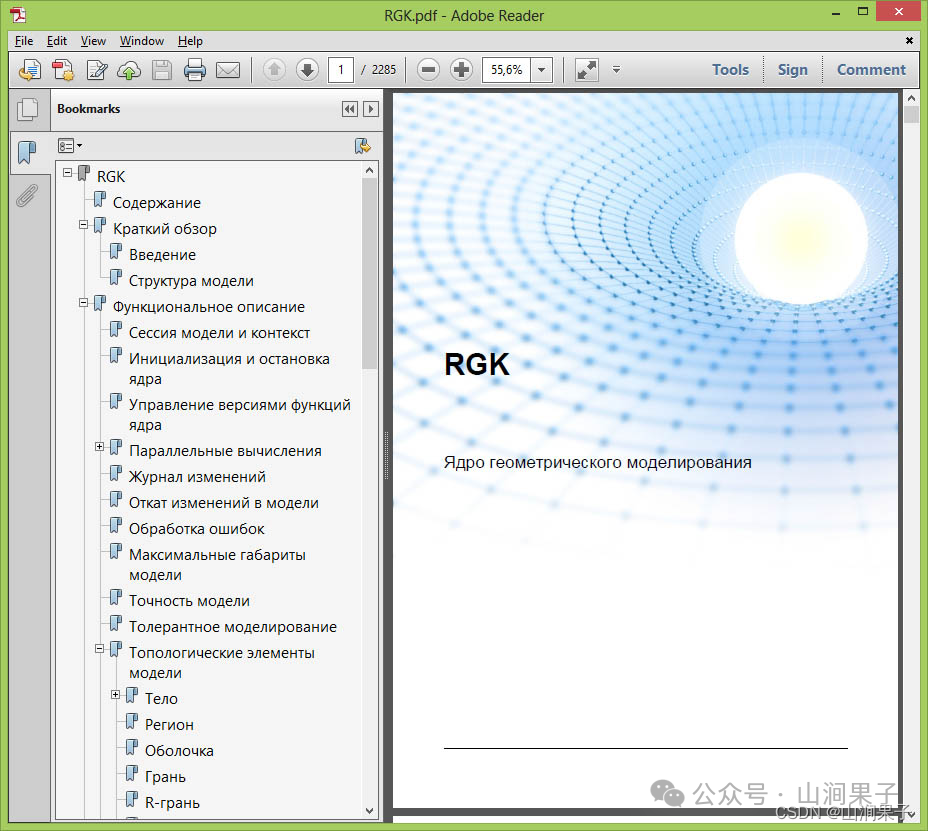
Task: Open the Edit menu
Action: (x=57, y=41)
